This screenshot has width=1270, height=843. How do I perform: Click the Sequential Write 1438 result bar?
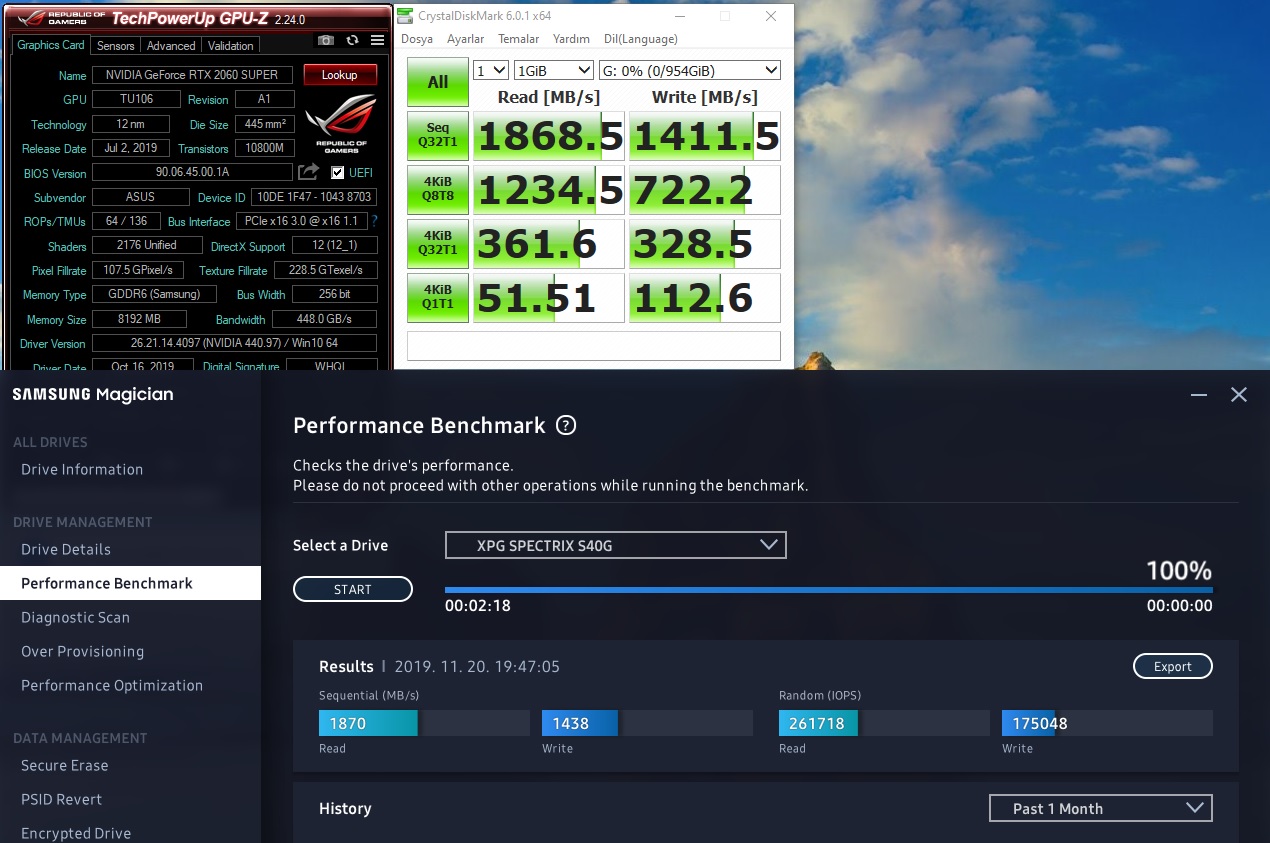click(x=647, y=723)
